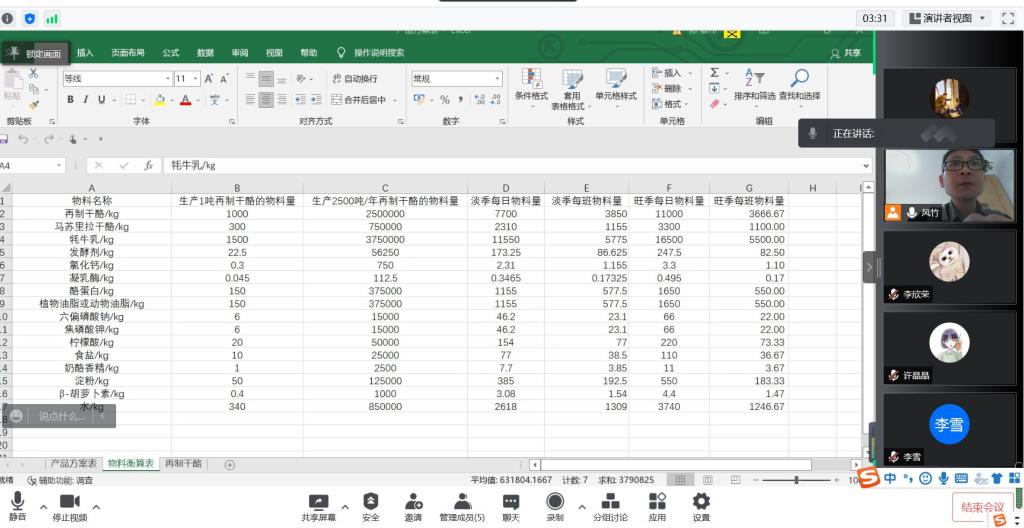Click the End Meeting (结束会议) button

981,507
